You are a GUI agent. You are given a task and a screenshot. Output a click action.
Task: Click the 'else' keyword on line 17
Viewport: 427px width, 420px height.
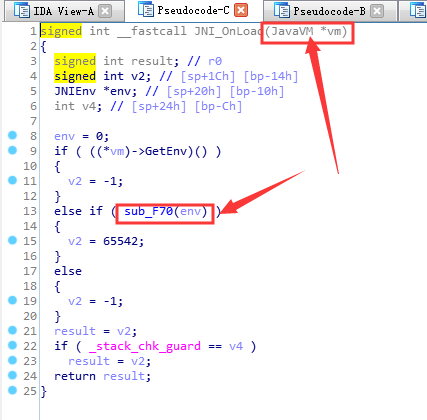[x=68, y=271]
